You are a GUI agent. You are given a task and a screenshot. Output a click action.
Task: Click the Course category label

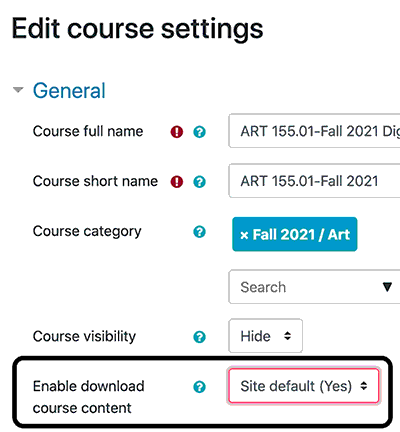point(87,232)
